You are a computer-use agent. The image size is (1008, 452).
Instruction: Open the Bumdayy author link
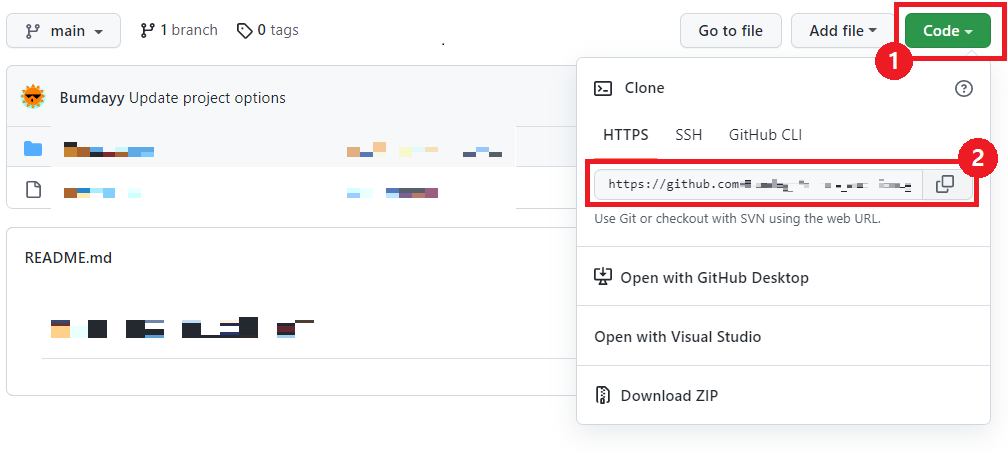point(93,98)
